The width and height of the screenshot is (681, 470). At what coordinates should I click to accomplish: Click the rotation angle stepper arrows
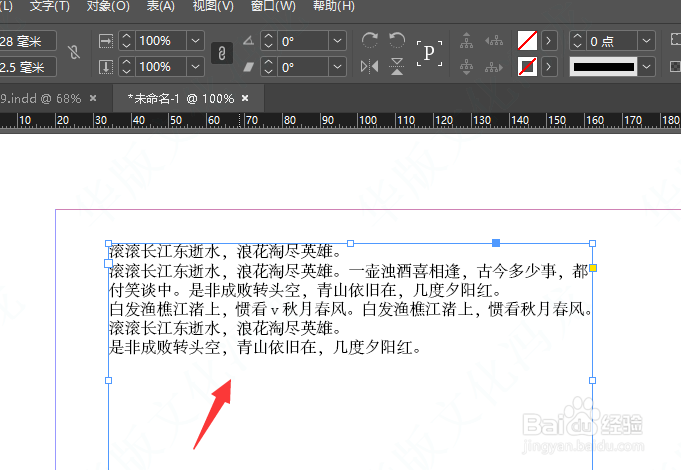click(268, 41)
